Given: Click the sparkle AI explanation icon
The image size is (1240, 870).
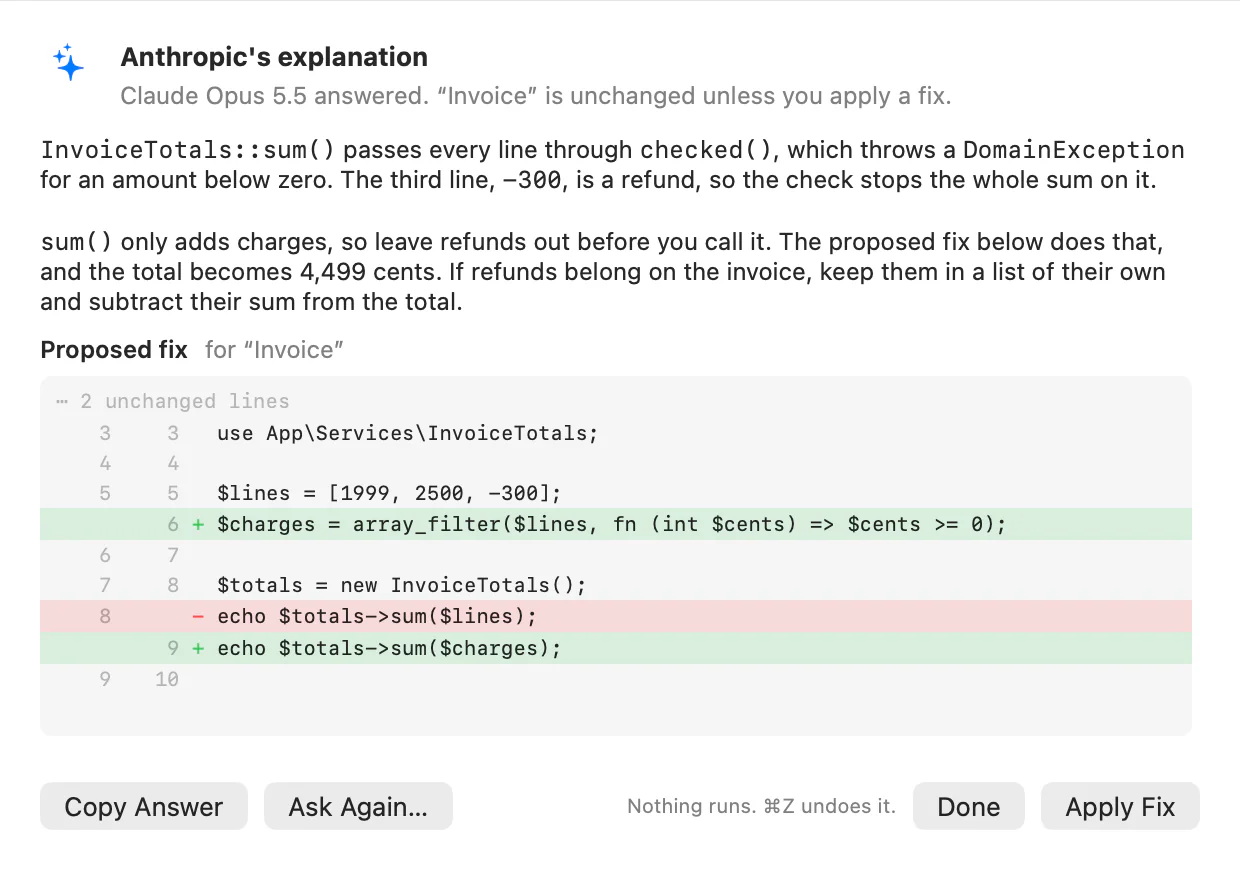Looking at the screenshot, I should (68, 62).
